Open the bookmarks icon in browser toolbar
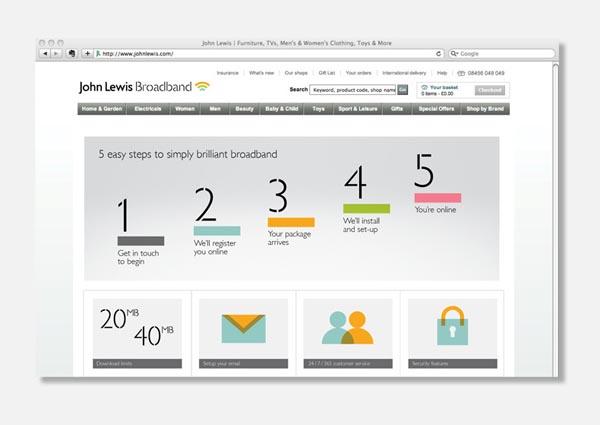This screenshot has height=425, width=600. 72,54
